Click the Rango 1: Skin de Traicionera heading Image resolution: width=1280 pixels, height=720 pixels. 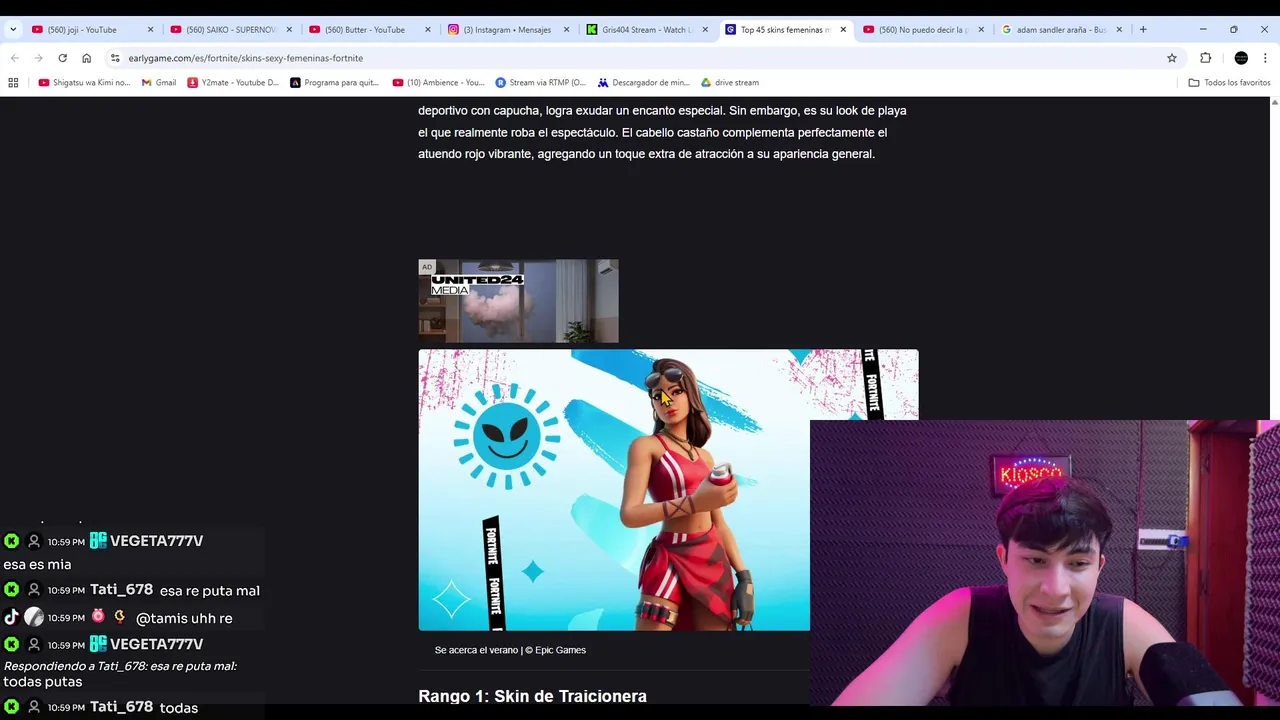pyautogui.click(x=532, y=696)
